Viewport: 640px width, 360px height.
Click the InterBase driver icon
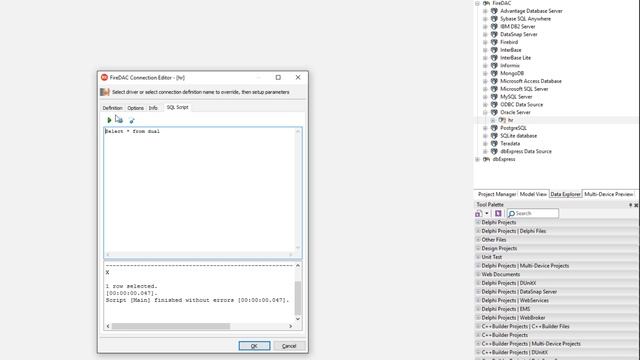(x=494, y=50)
